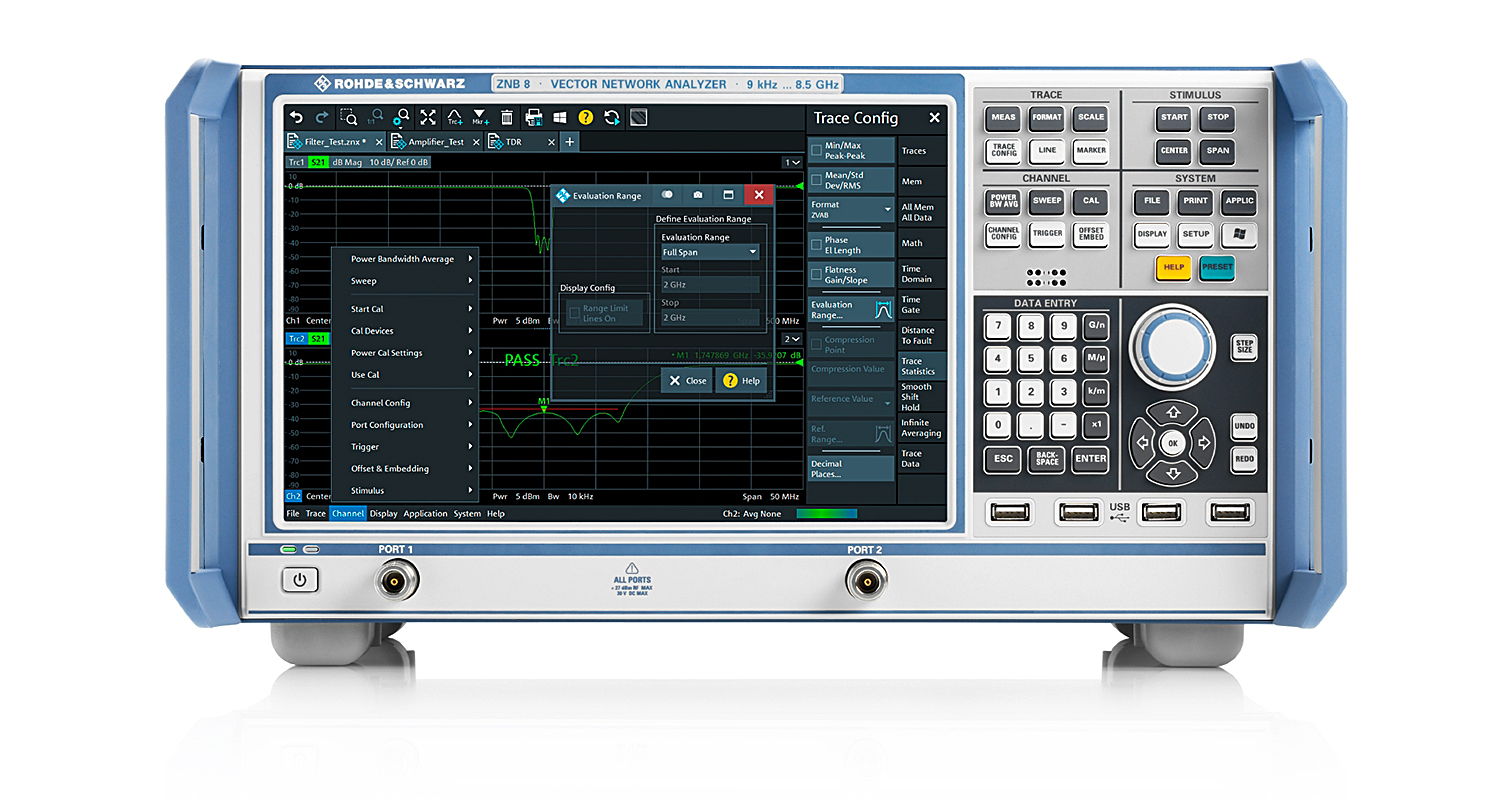Click the up arrow navigation key

1173,413
